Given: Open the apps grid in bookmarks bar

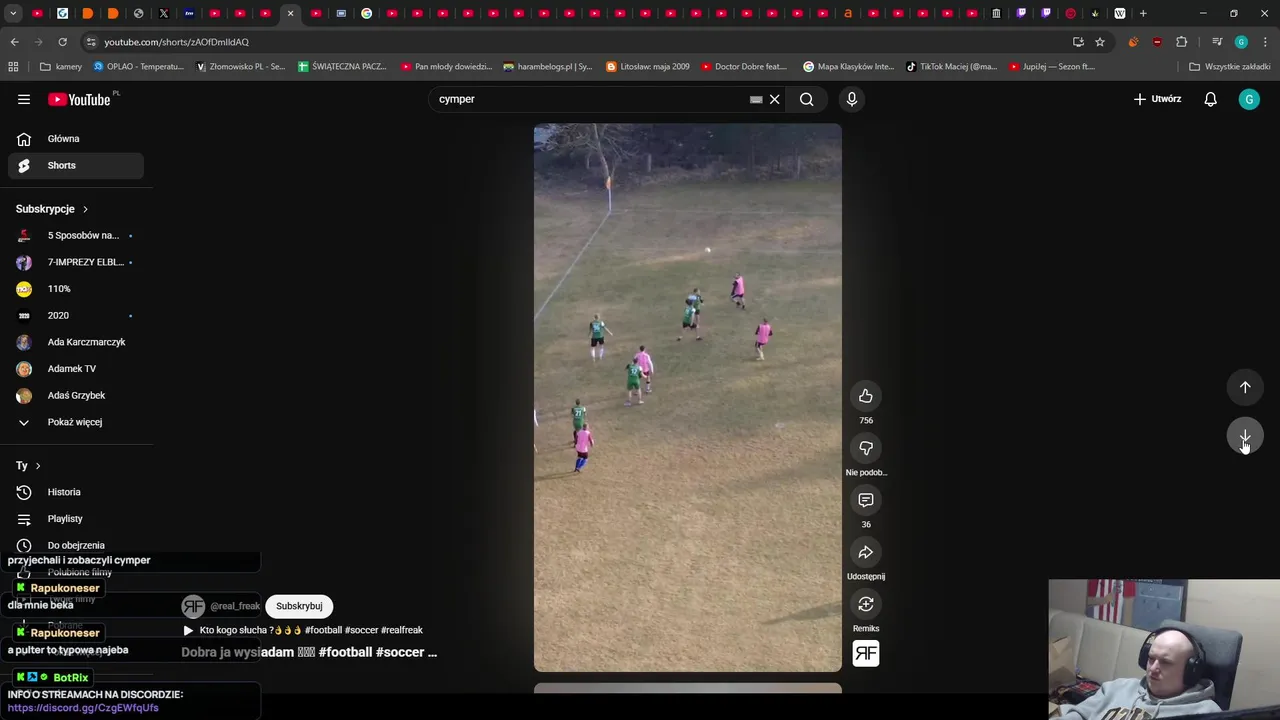Looking at the screenshot, I should click(x=13, y=67).
